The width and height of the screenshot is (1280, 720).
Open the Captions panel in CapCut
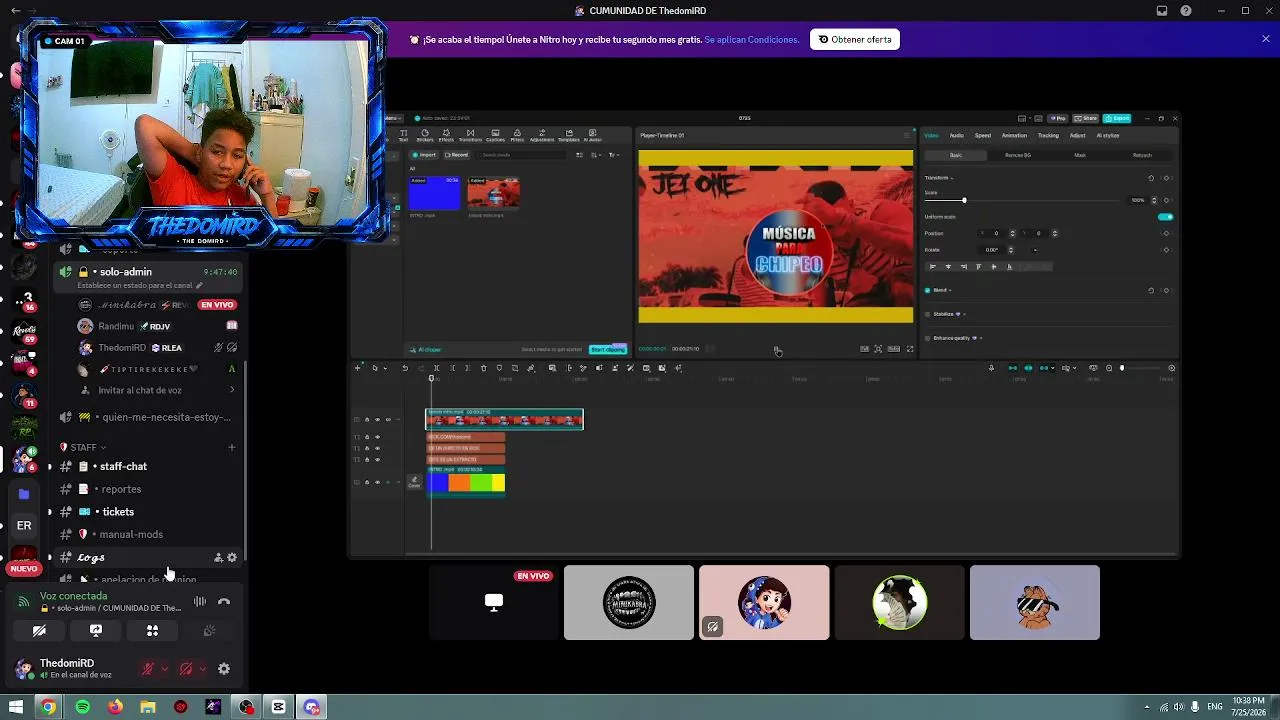[x=495, y=135]
